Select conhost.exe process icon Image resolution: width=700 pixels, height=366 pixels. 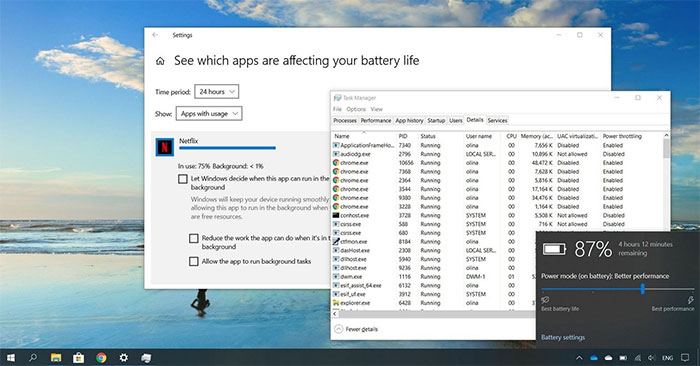pos(336,215)
